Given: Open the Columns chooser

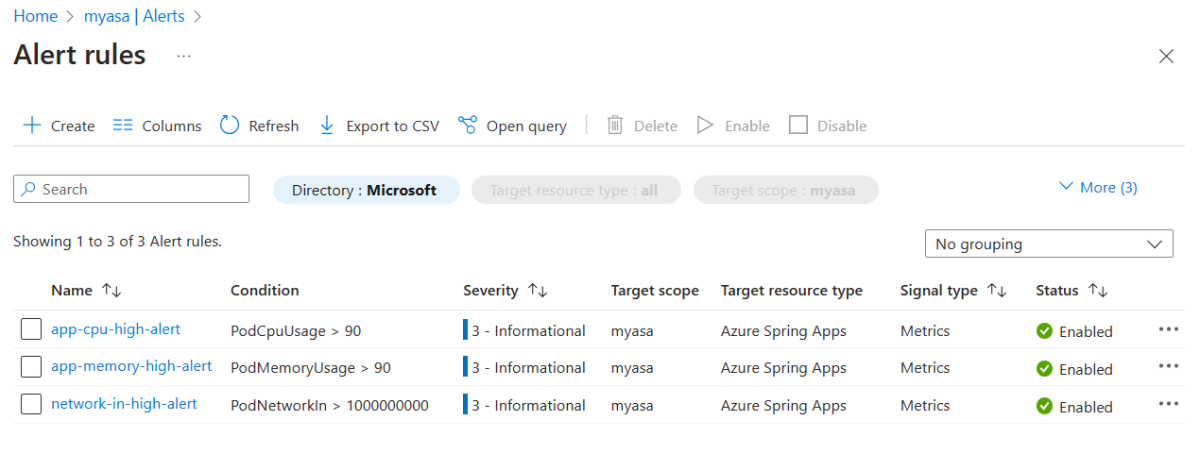Looking at the screenshot, I should tap(157, 125).
